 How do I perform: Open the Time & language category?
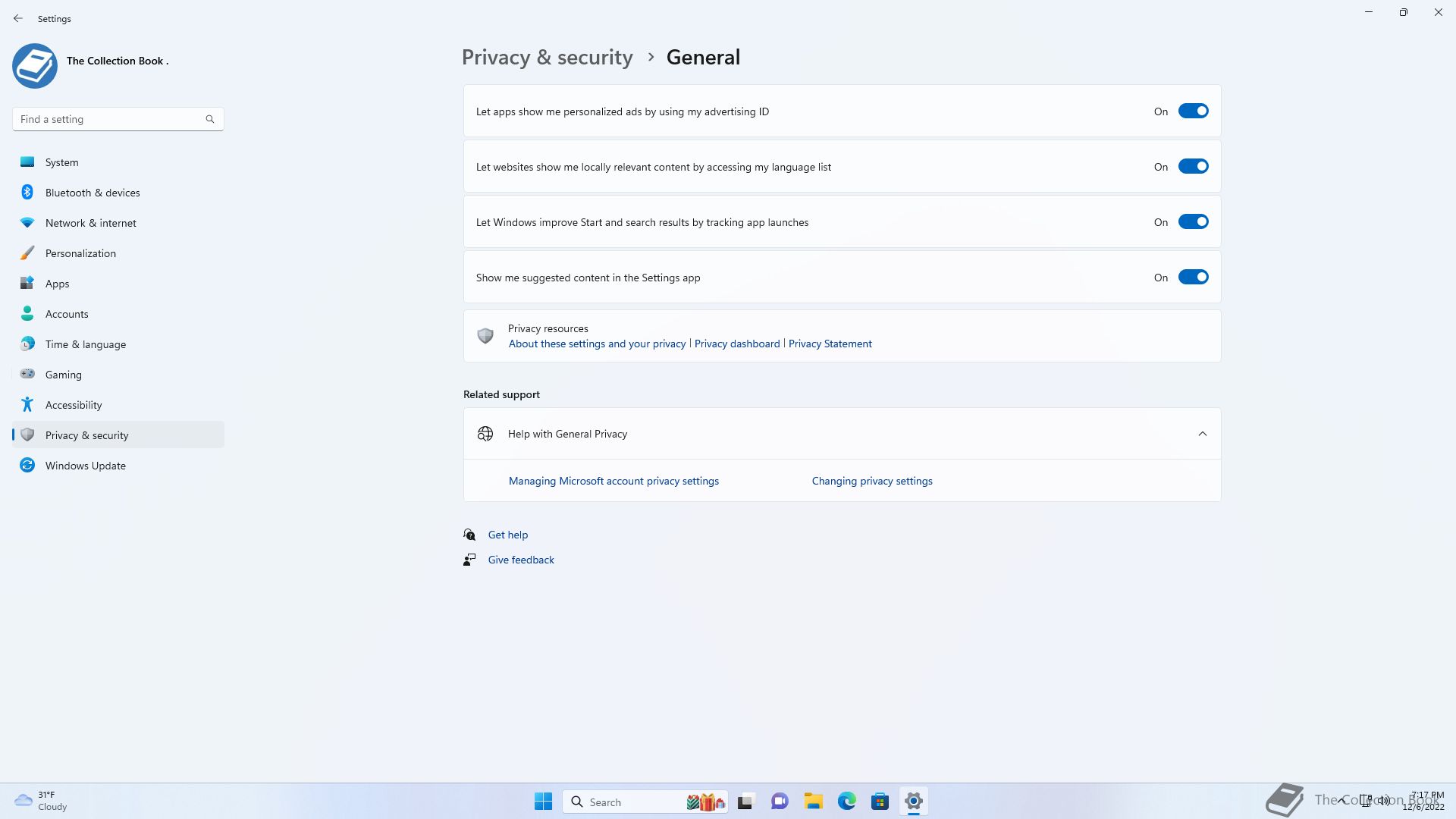(x=85, y=344)
